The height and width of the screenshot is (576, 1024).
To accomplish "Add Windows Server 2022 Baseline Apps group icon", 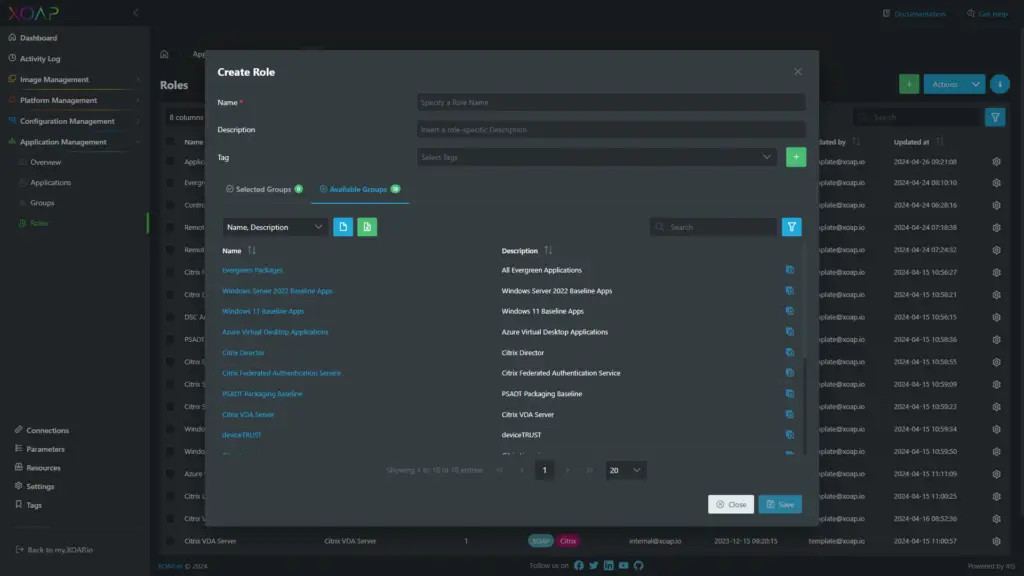I will (790, 291).
